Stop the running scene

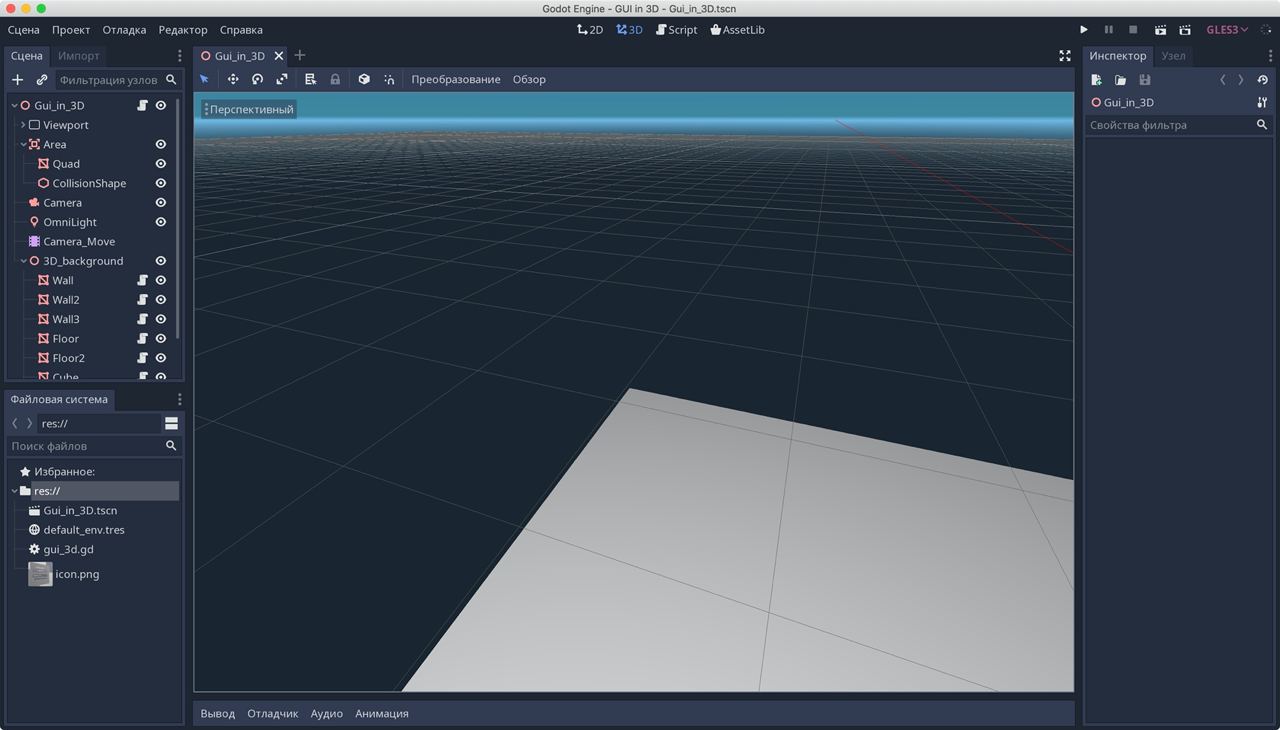click(x=1133, y=30)
